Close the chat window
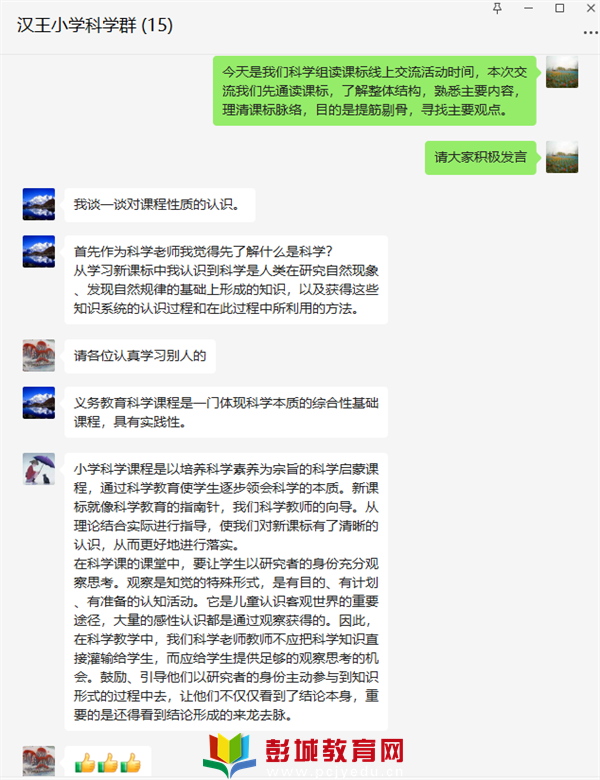 click(x=591, y=8)
